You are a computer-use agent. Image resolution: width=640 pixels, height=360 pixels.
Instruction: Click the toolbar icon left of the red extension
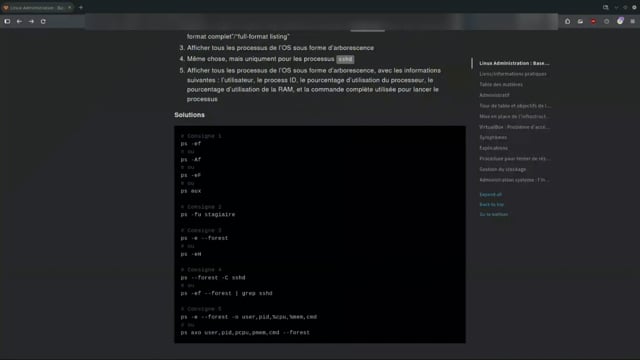click(580, 21)
